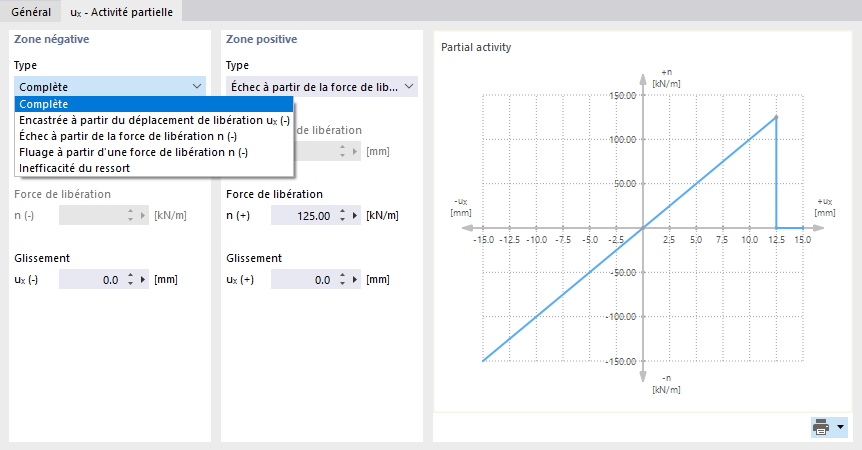The height and width of the screenshot is (450, 862).
Task: Click the n (+) force value field
Action: [x=303, y=215]
